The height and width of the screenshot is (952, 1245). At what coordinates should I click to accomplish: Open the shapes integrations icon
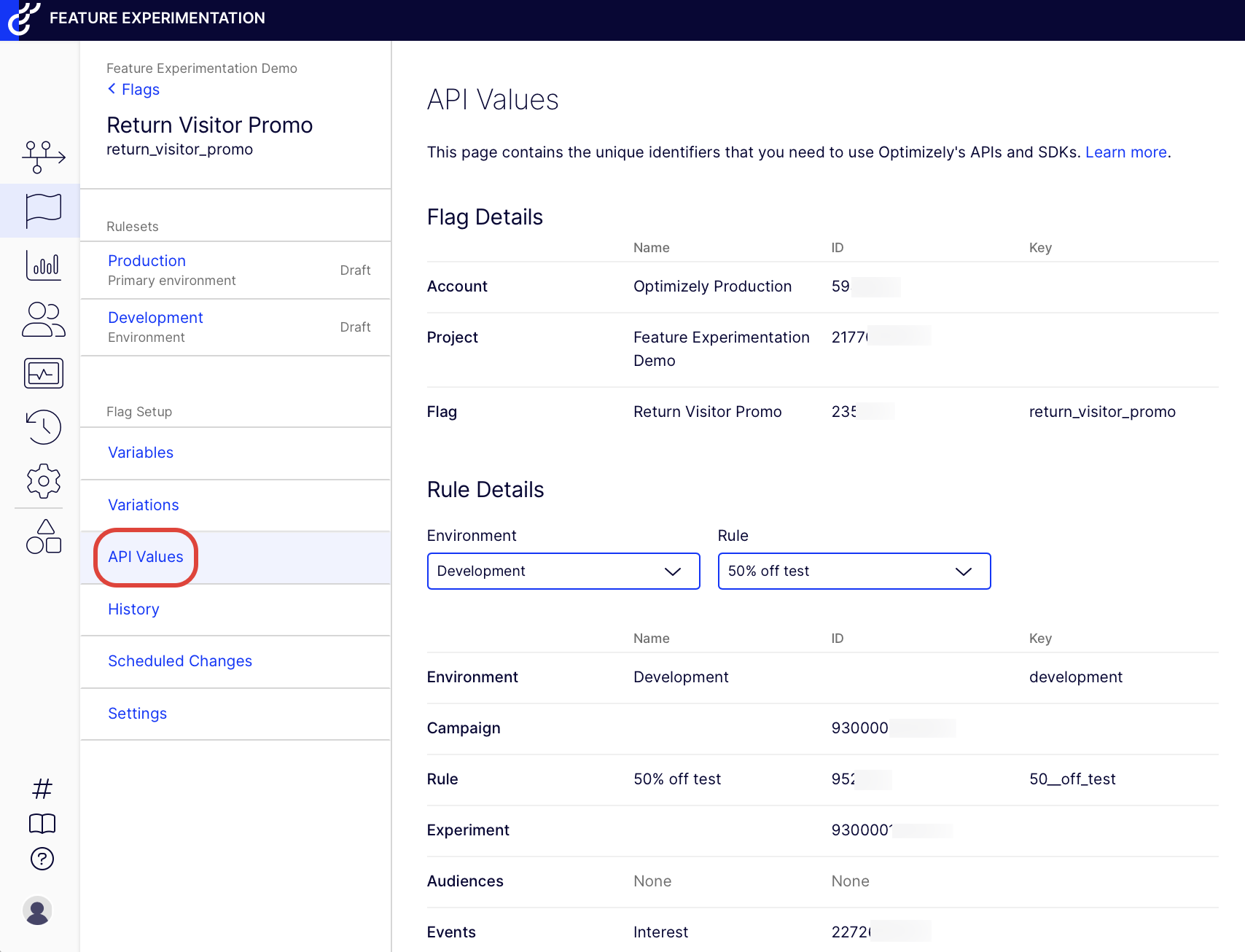pos(43,537)
